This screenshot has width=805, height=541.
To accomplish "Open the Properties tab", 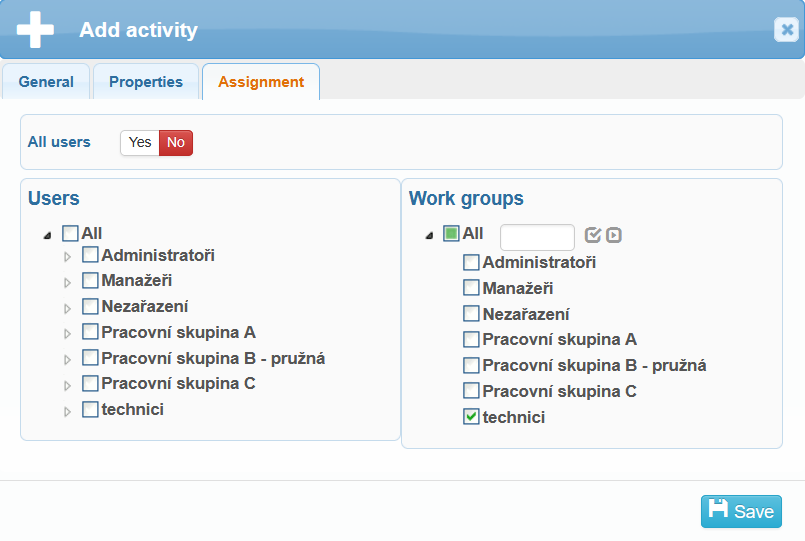I will (x=146, y=82).
